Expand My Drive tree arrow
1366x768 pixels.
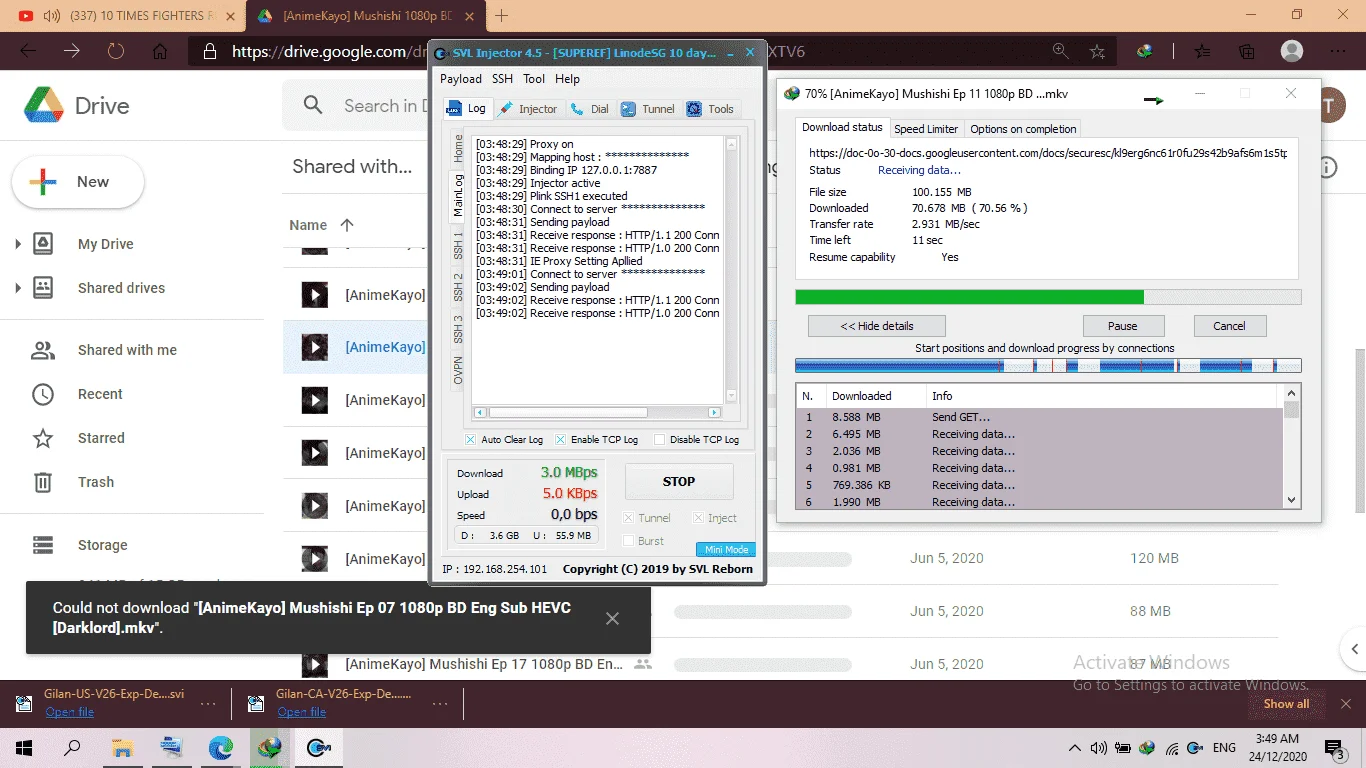click(x=18, y=244)
